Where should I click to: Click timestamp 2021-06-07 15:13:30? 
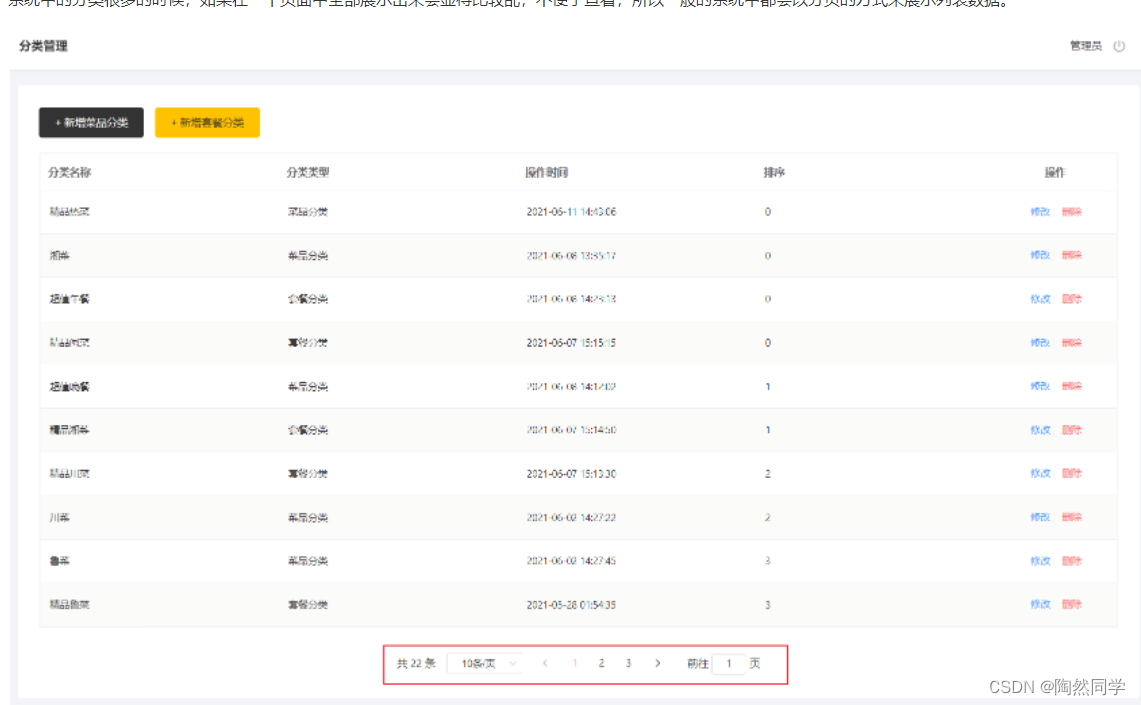[571, 474]
